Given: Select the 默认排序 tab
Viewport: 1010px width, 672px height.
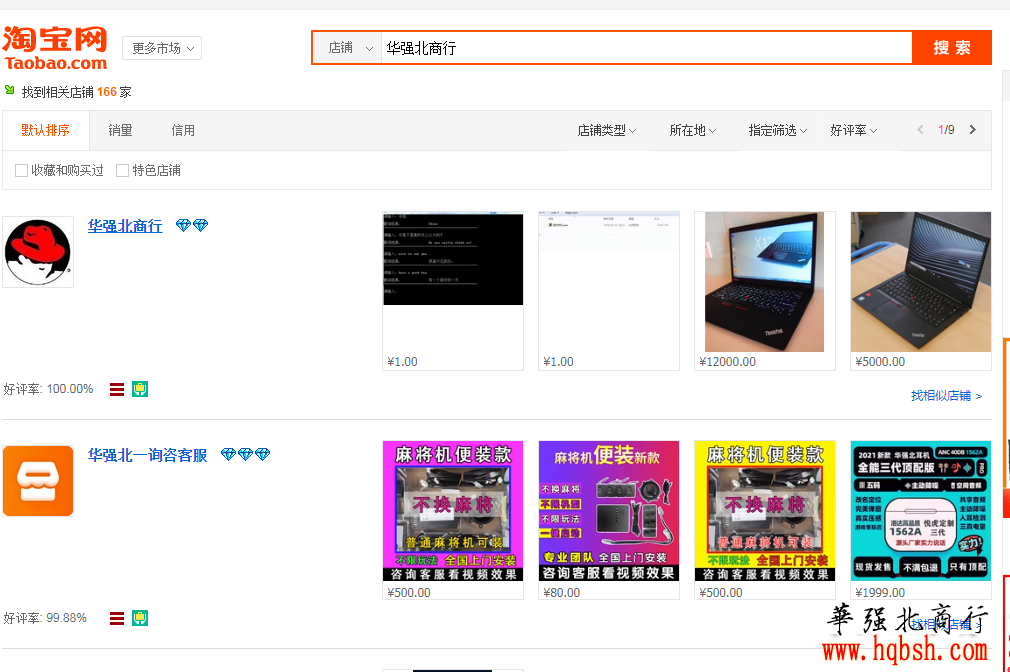Looking at the screenshot, I should point(45,130).
